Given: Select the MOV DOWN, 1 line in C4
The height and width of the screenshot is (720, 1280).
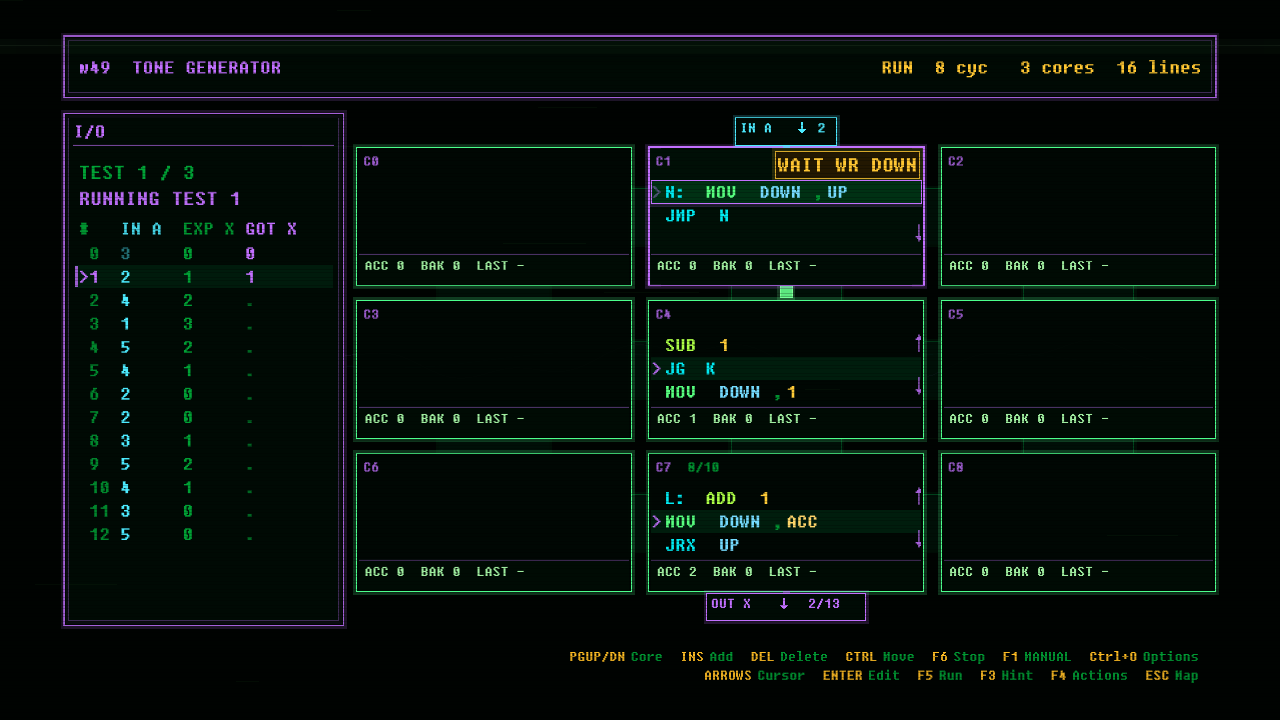Looking at the screenshot, I should coord(786,393).
